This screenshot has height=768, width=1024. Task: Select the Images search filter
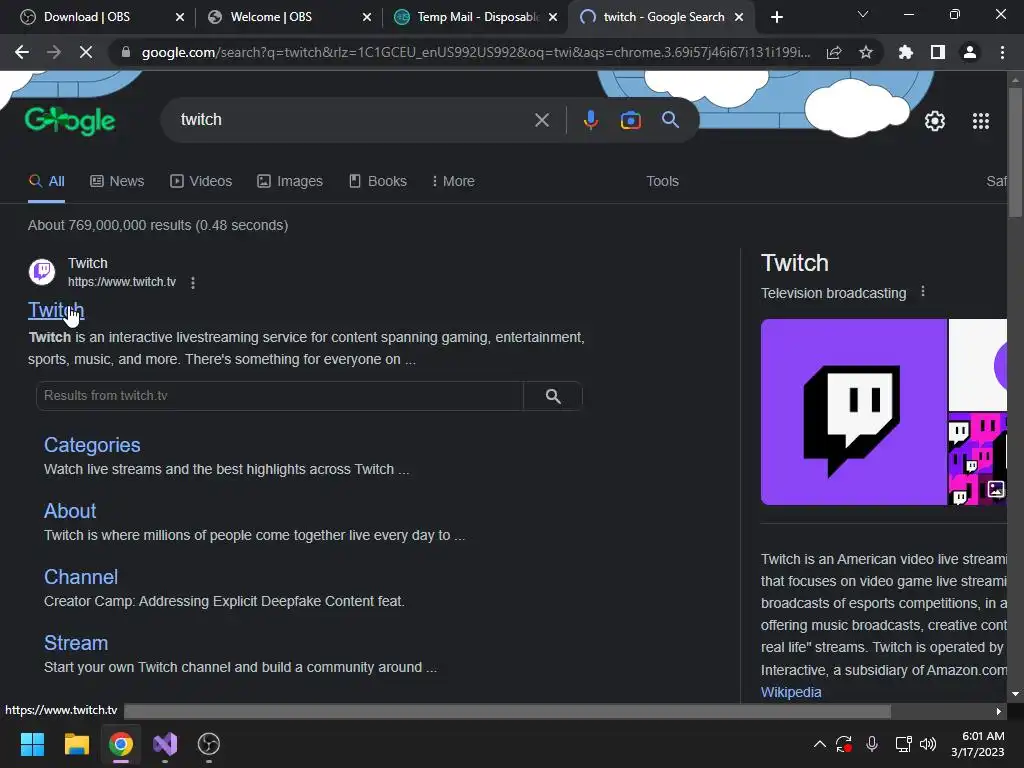click(290, 181)
